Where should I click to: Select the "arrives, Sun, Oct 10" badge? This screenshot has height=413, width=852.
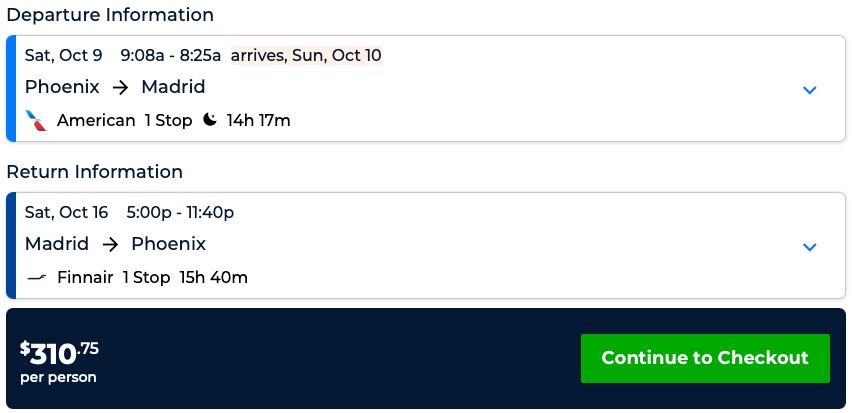click(x=306, y=56)
